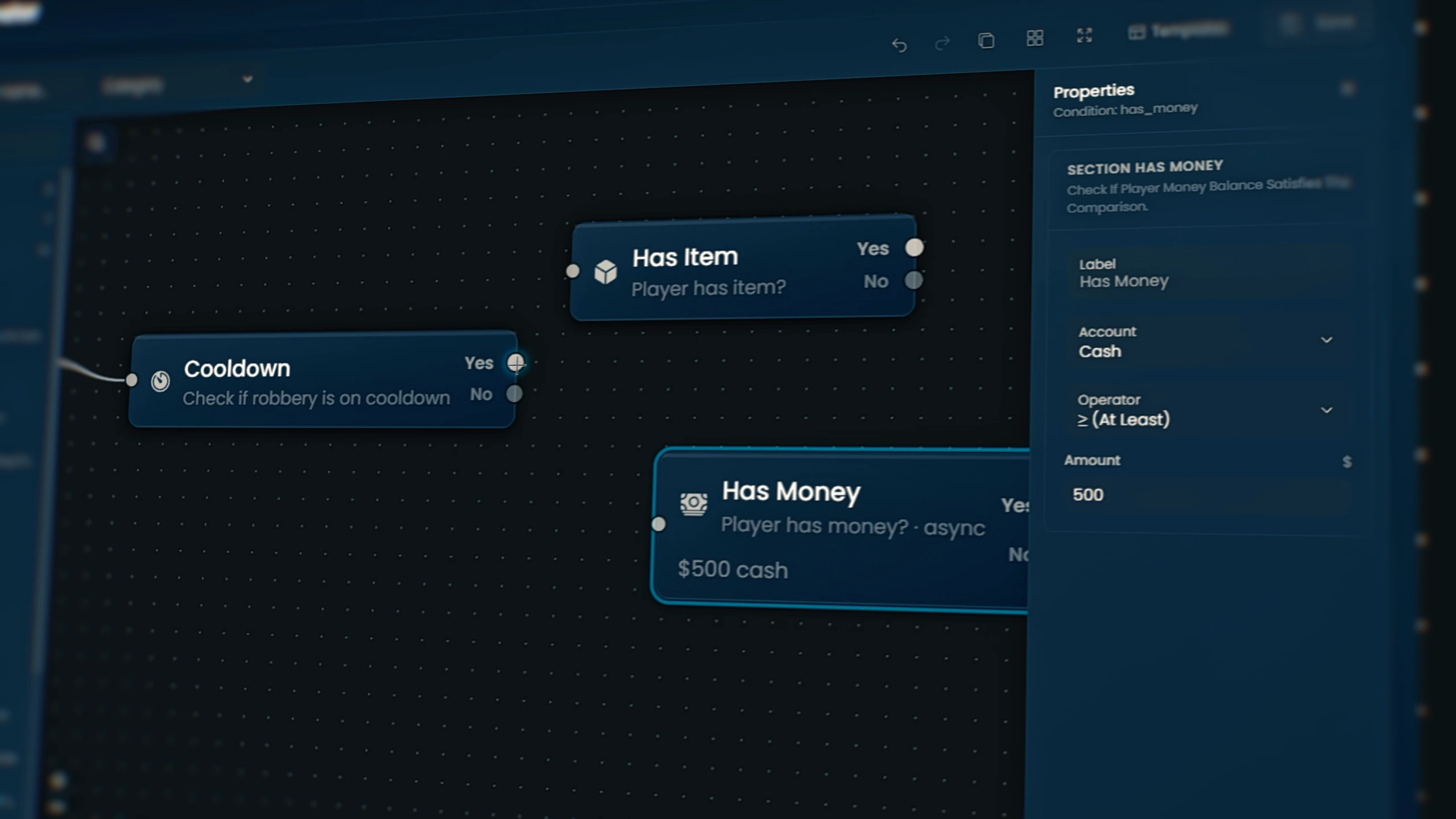Click the undo arrow icon
The height and width of the screenshot is (819, 1456).
pyautogui.click(x=899, y=45)
